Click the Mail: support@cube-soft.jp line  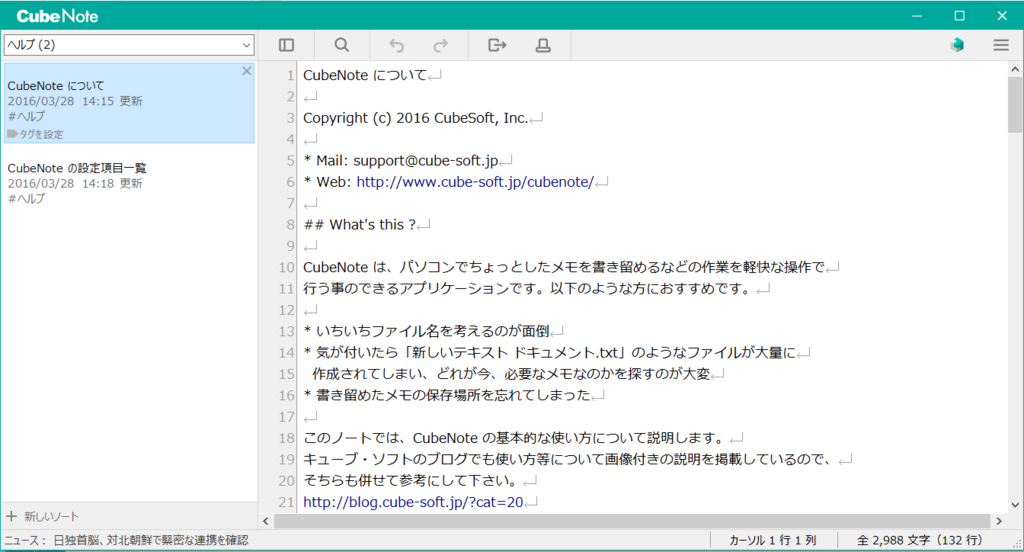point(401,160)
